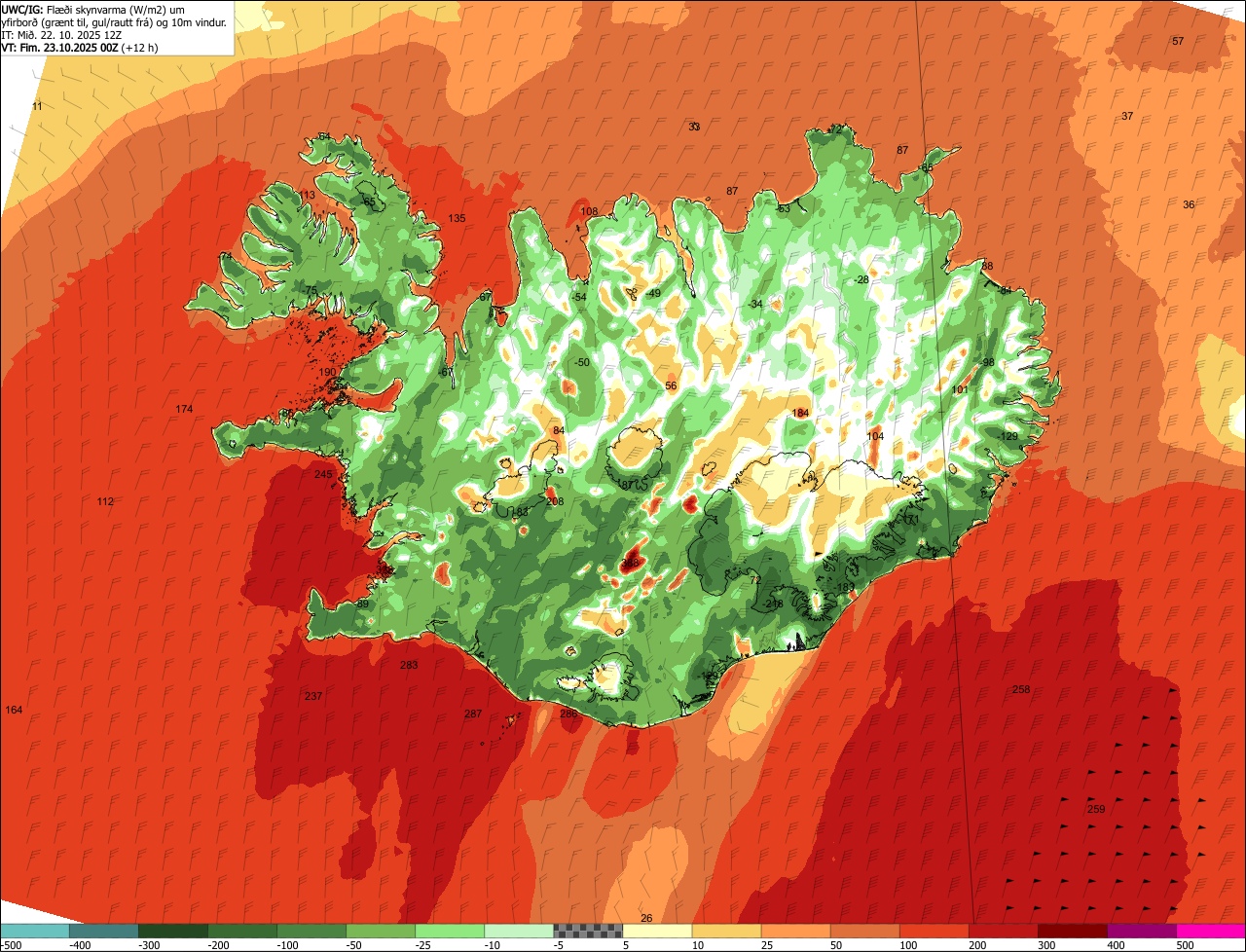Click the light green legend swatch between -25 and -10
The width and height of the screenshot is (1246, 952).
(450, 932)
